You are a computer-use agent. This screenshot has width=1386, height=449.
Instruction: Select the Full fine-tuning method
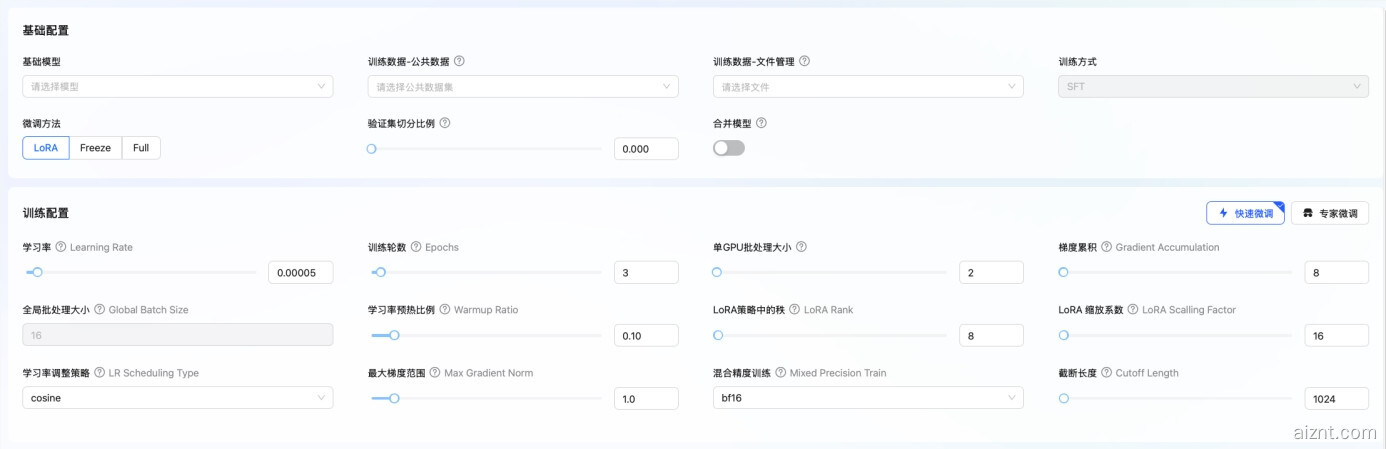(x=141, y=148)
